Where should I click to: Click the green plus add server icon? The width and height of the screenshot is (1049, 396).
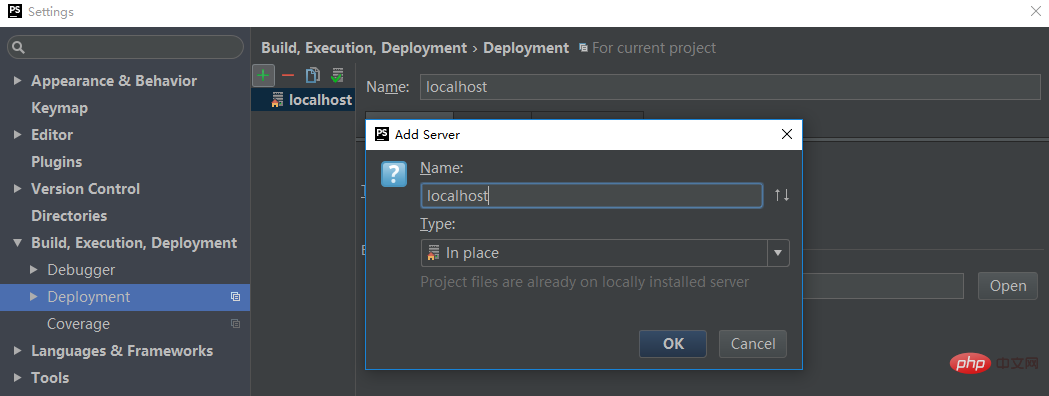[264, 76]
